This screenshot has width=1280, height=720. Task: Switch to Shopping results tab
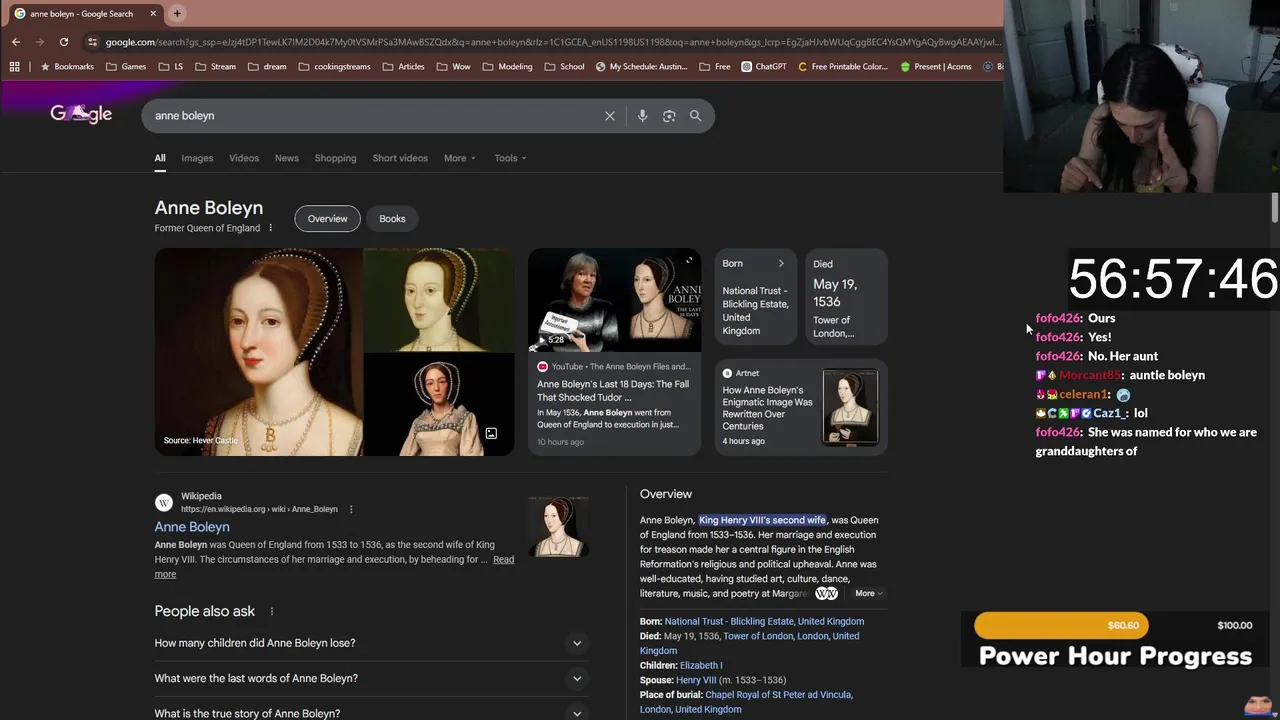pos(335,158)
